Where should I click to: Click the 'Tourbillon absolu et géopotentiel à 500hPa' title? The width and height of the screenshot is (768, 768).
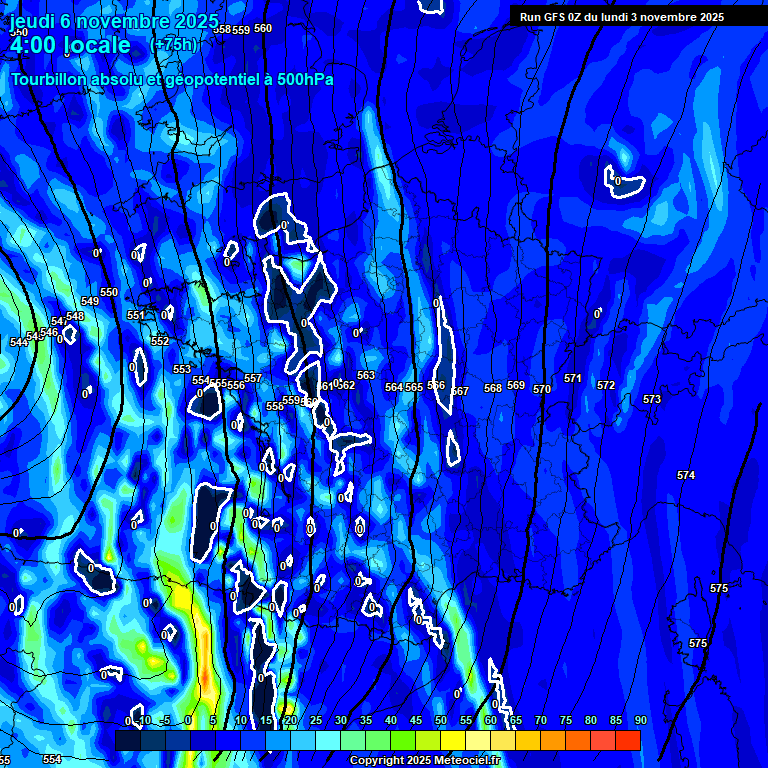(172, 80)
